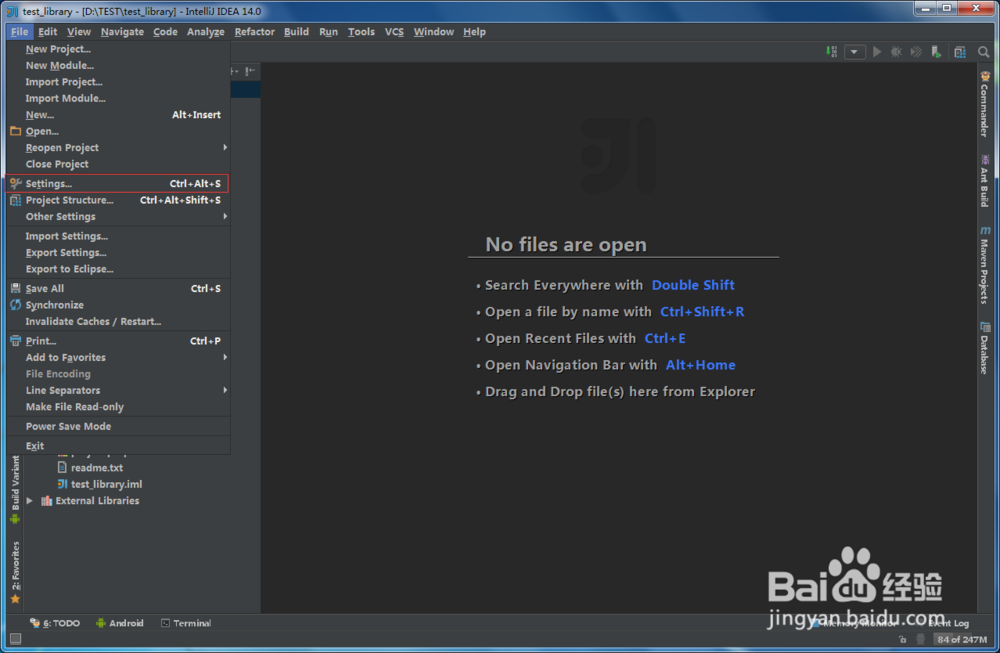The width and height of the screenshot is (1000, 653).
Task: Open the Commander side tool window
Action: click(985, 104)
